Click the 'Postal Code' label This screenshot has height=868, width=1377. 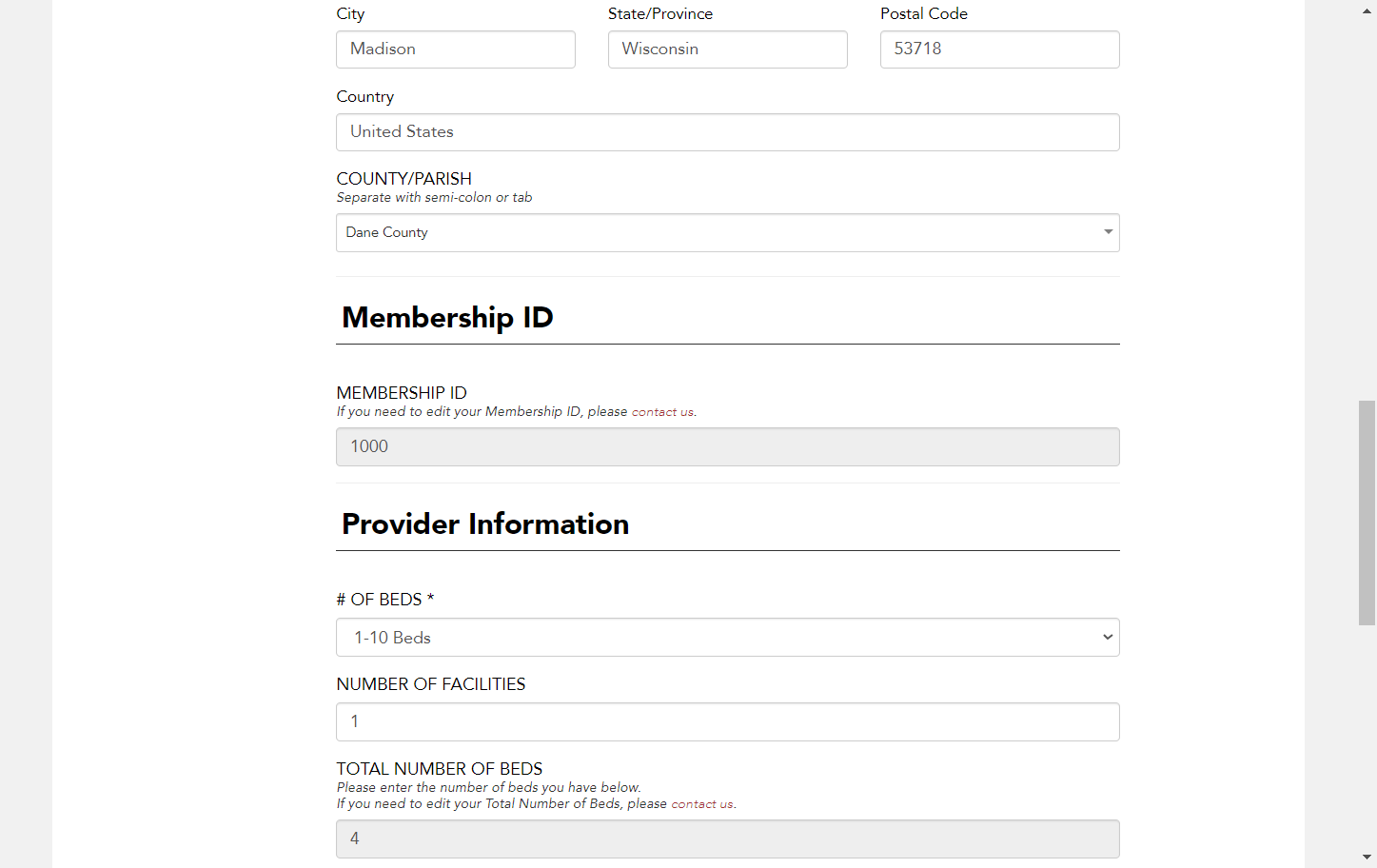923,14
